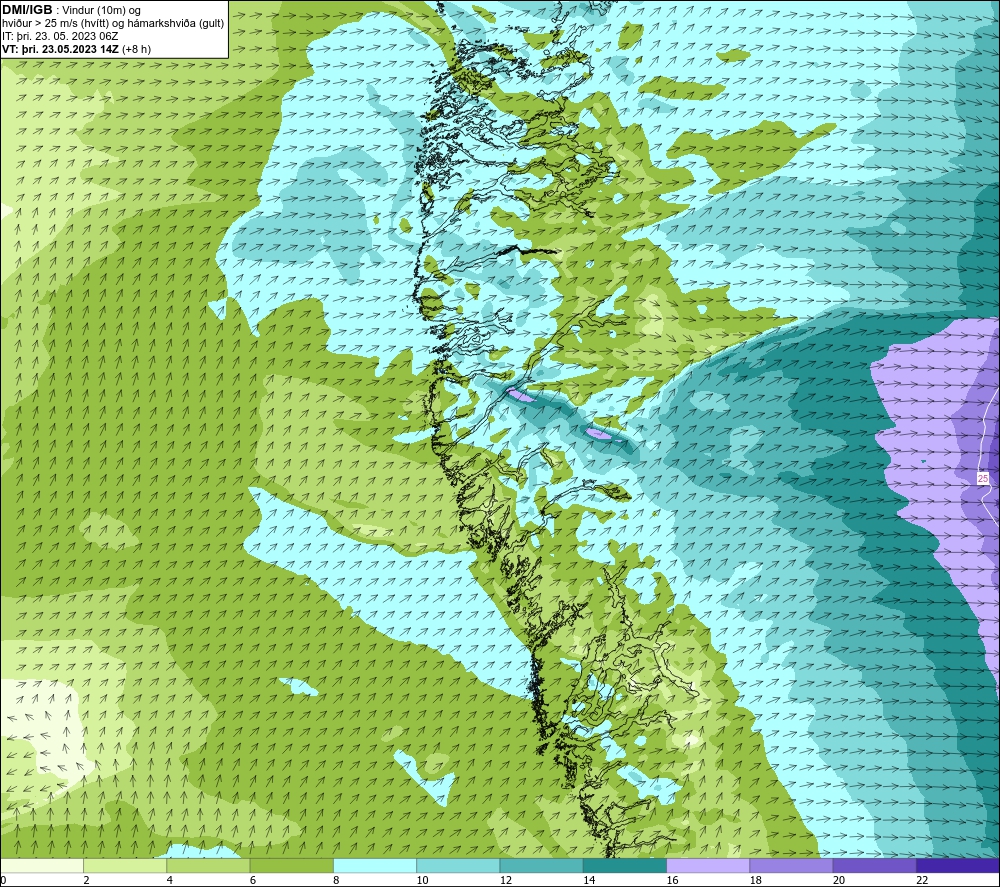Click the 8–10 m/s light cyan swatch
Image resolution: width=1000 pixels, height=887 pixels.
click(x=375, y=865)
